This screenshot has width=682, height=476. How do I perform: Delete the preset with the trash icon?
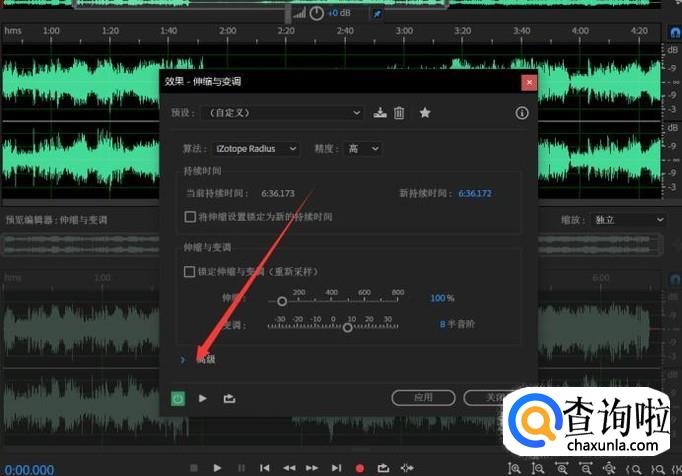tap(399, 114)
